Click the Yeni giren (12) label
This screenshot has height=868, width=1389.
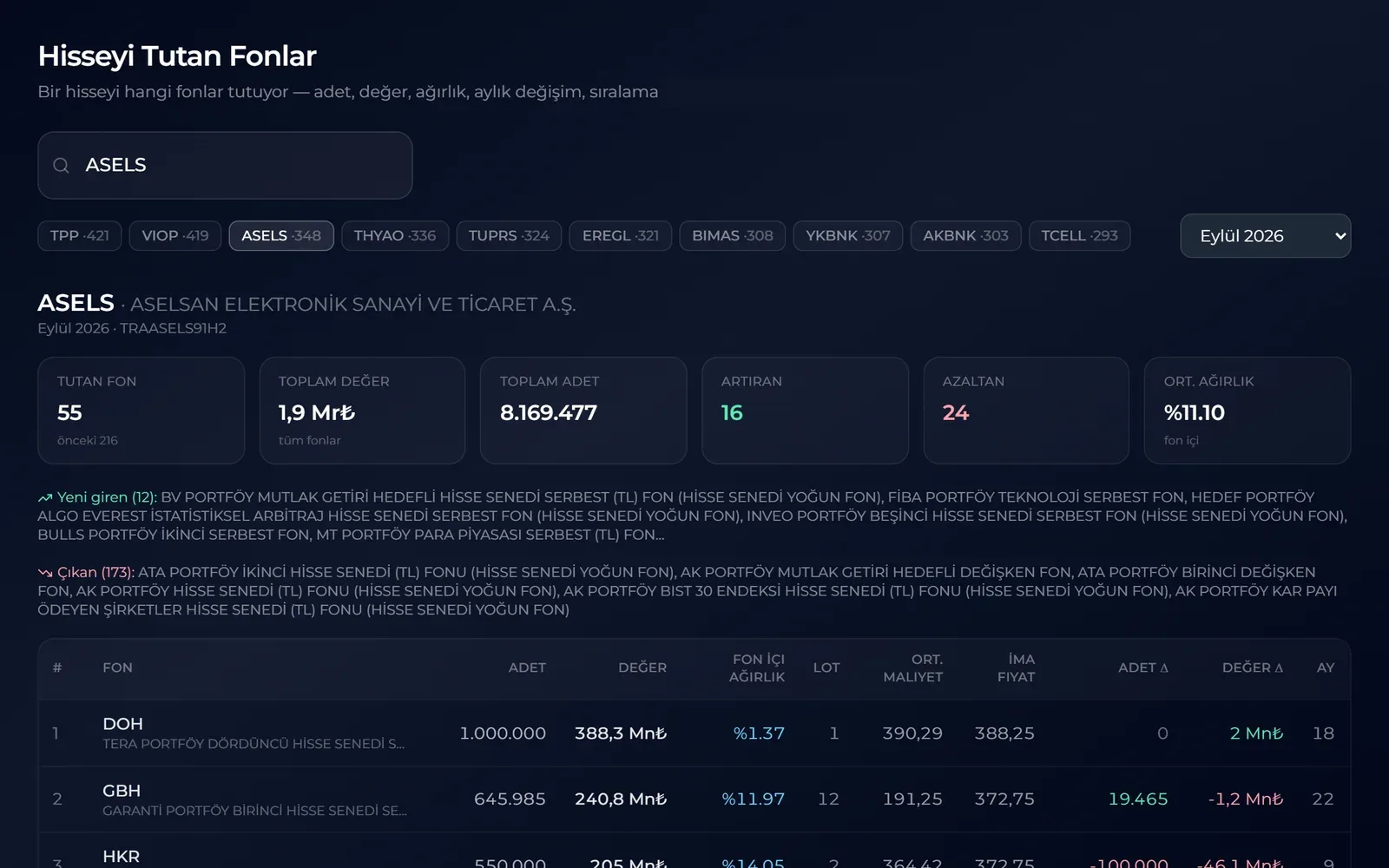coord(107,497)
